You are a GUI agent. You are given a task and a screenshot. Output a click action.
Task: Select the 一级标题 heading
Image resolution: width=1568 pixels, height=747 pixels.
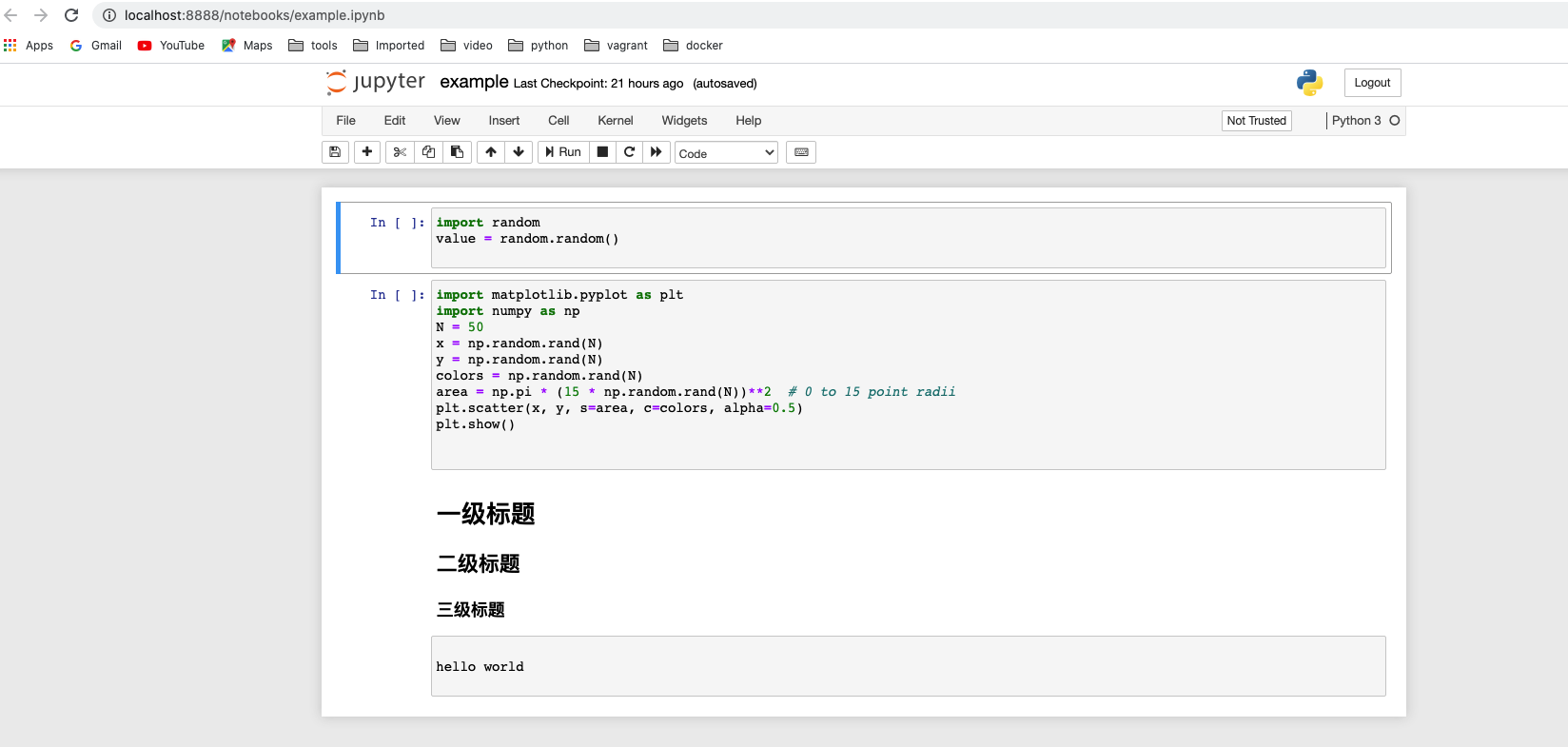[486, 515]
